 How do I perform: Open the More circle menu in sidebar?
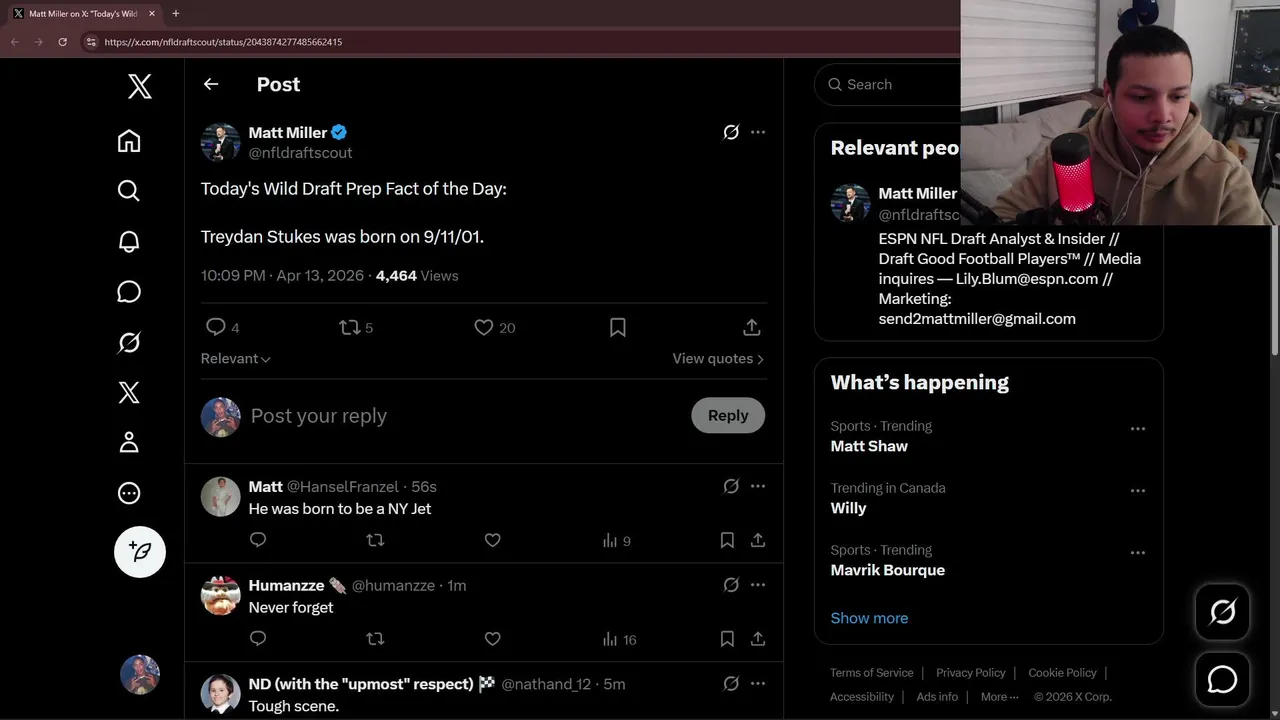point(129,493)
